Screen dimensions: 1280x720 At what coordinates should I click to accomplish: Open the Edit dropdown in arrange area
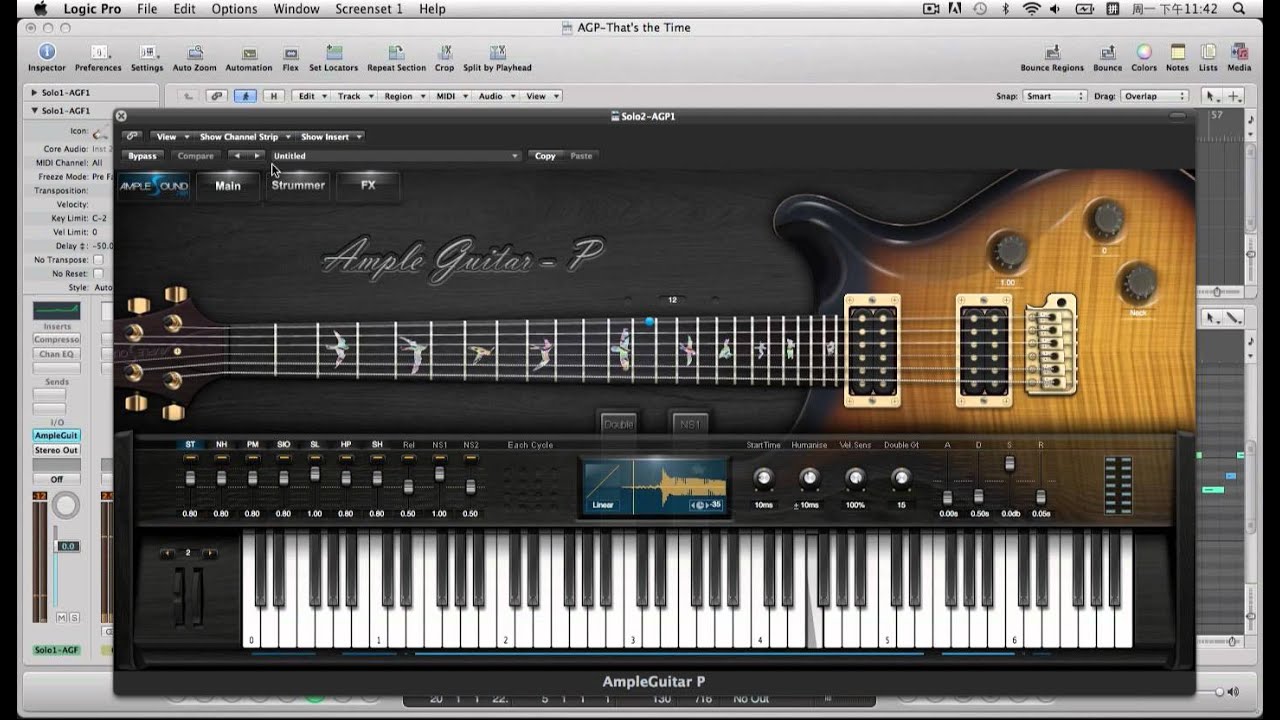pos(311,96)
